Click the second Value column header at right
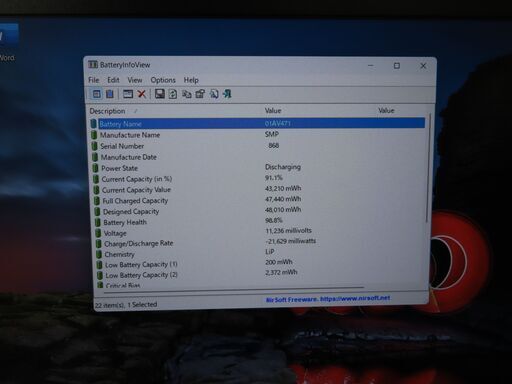The width and height of the screenshot is (512, 384). pyautogui.click(x=386, y=110)
